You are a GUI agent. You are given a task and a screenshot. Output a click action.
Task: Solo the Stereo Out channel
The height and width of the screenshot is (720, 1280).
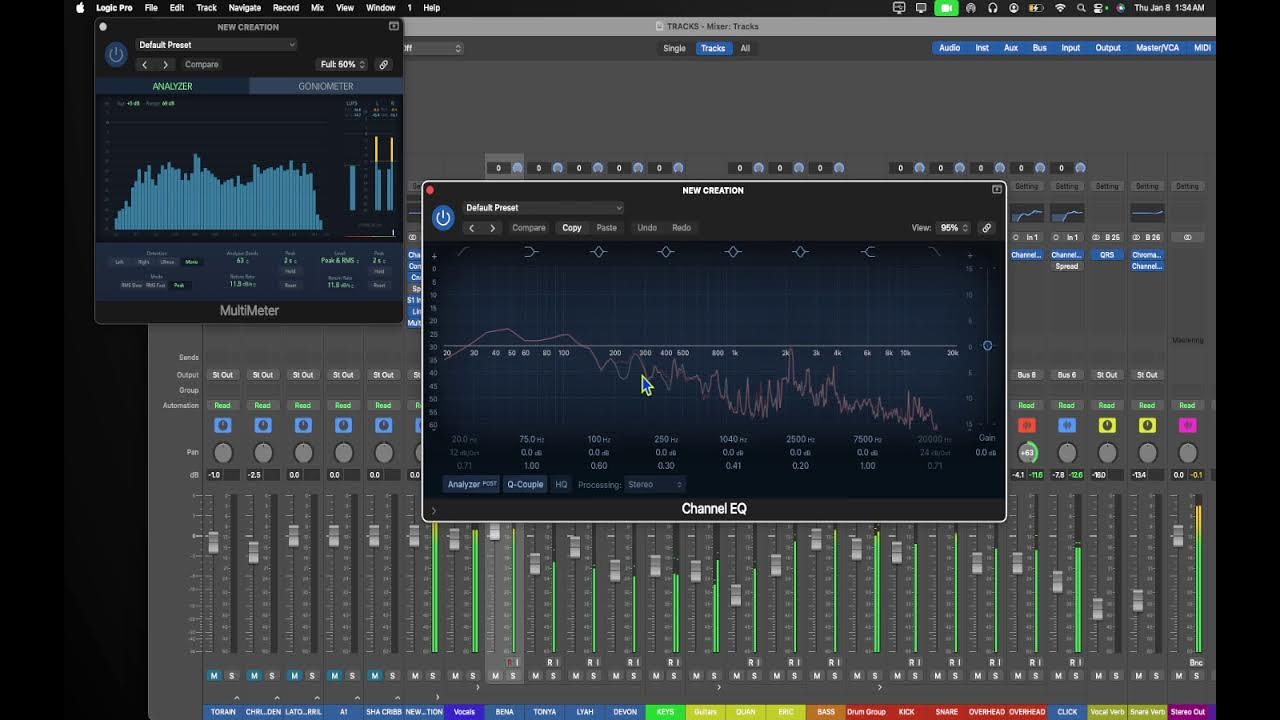click(1196, 676)
